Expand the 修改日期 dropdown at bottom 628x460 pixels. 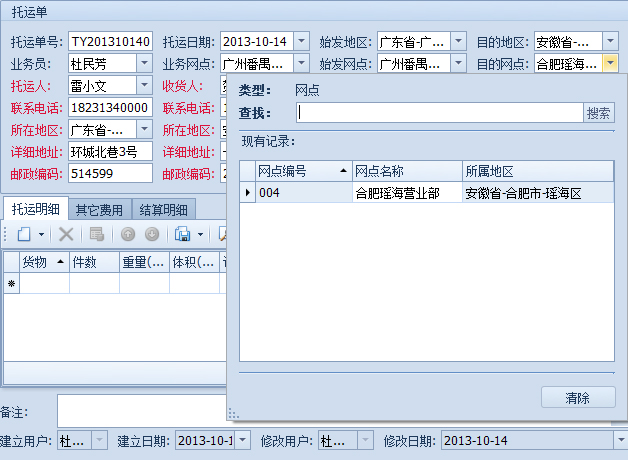[x=620, y=440]
